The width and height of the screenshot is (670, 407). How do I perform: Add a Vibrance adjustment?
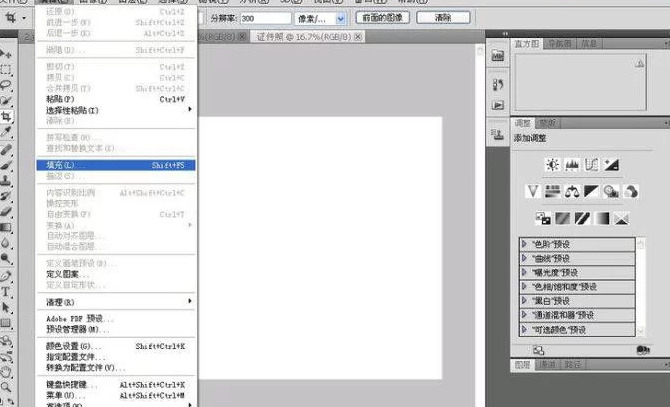(532, 191)
